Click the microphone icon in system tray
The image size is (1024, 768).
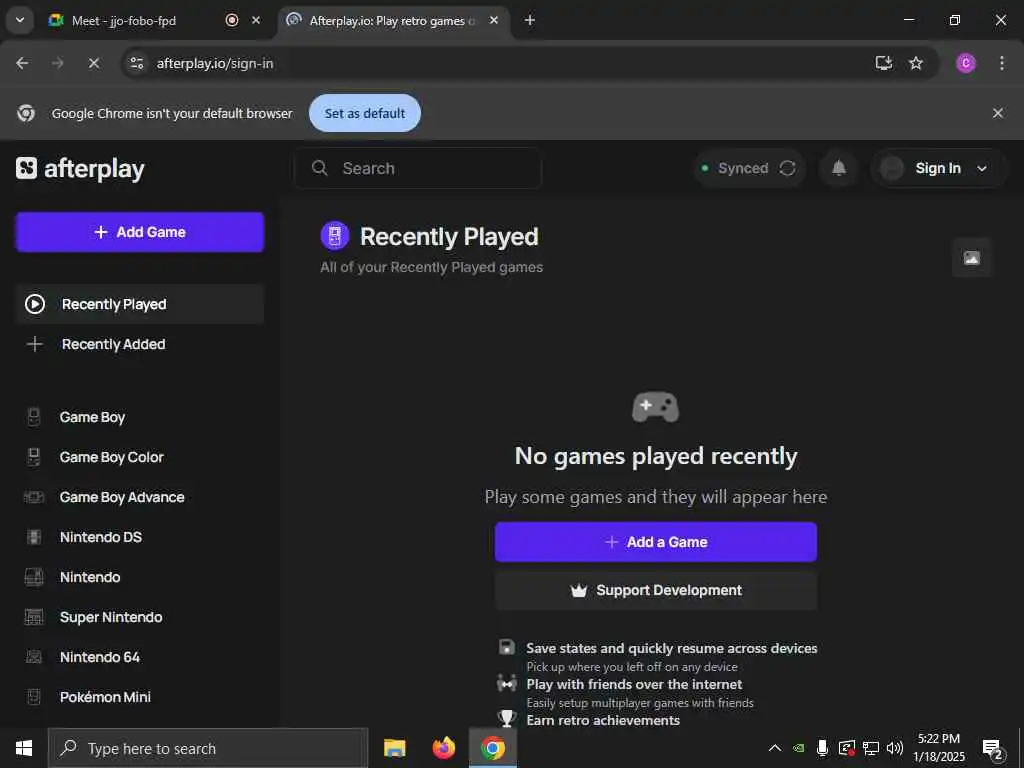[822, 748]
